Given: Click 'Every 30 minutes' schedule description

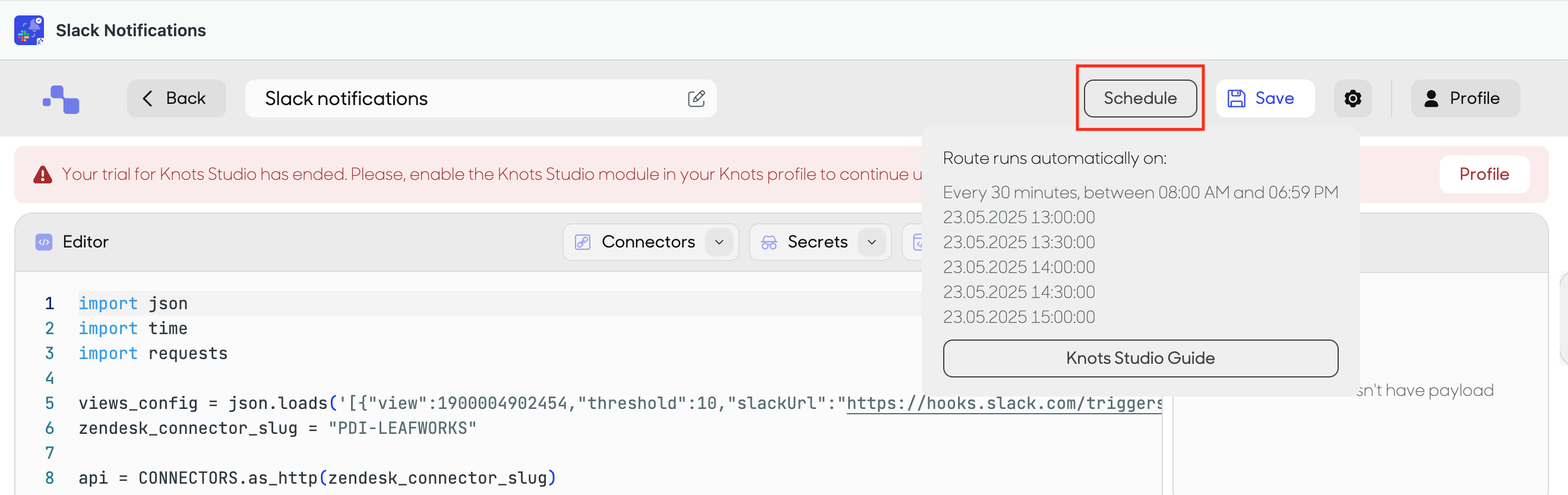Looking at the screenshot, I should tap(1140, 192).
